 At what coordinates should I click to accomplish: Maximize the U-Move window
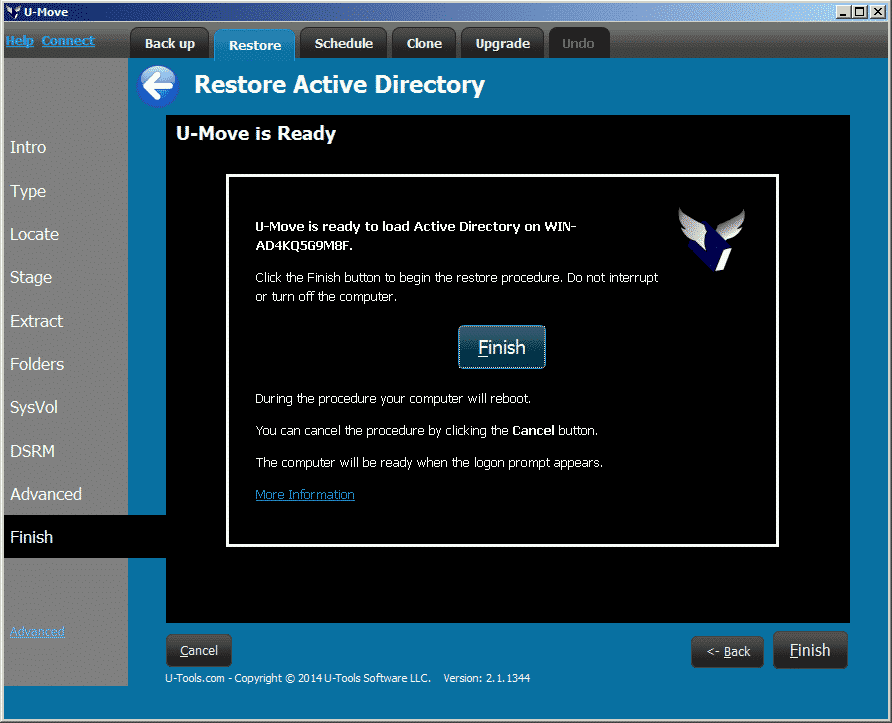click(x=860, y=12)
